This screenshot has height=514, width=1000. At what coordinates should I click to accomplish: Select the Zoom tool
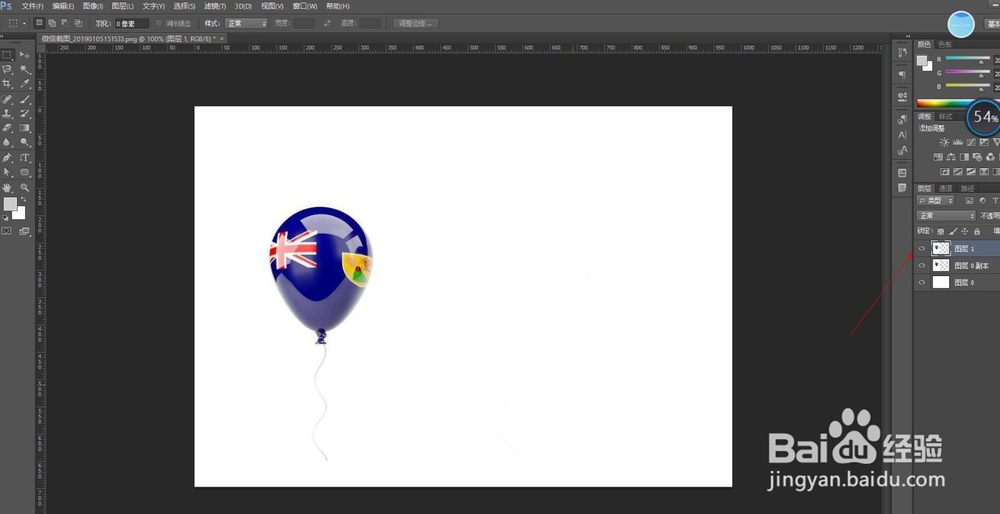pyautogui.click(x=24, y=187)
